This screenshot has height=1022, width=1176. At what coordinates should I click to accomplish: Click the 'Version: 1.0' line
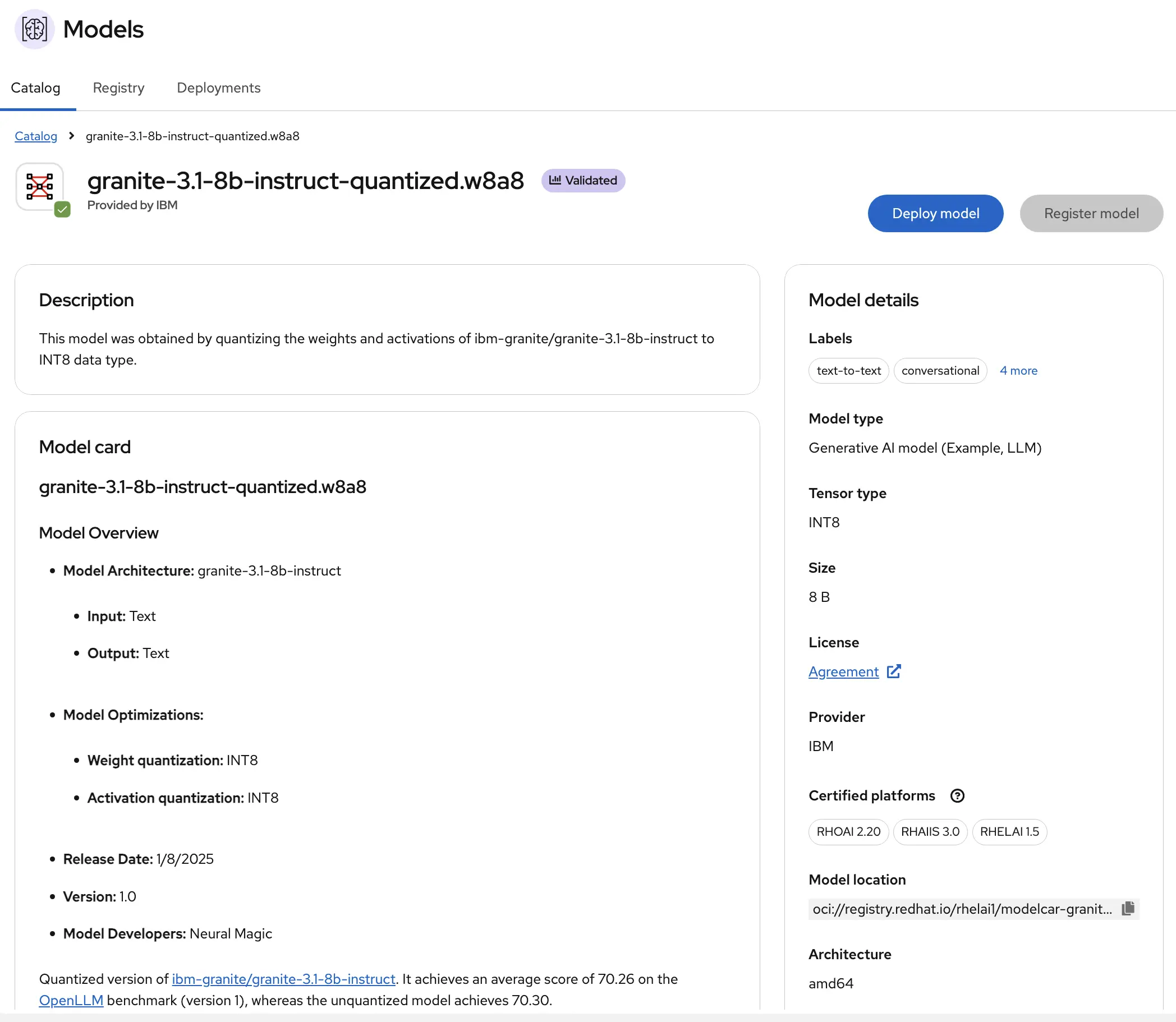pyautogui.click(x=100, y=896)
